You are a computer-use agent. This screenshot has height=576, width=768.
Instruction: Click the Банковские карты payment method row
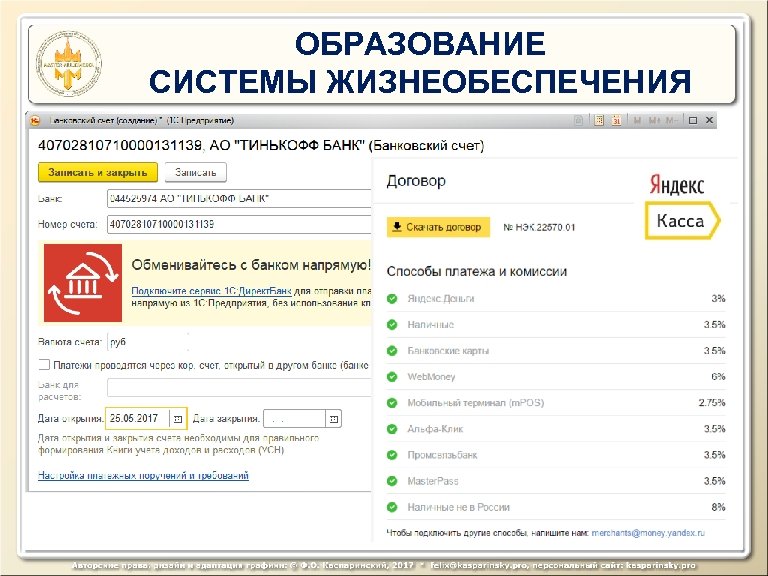[x=556, y=351]
